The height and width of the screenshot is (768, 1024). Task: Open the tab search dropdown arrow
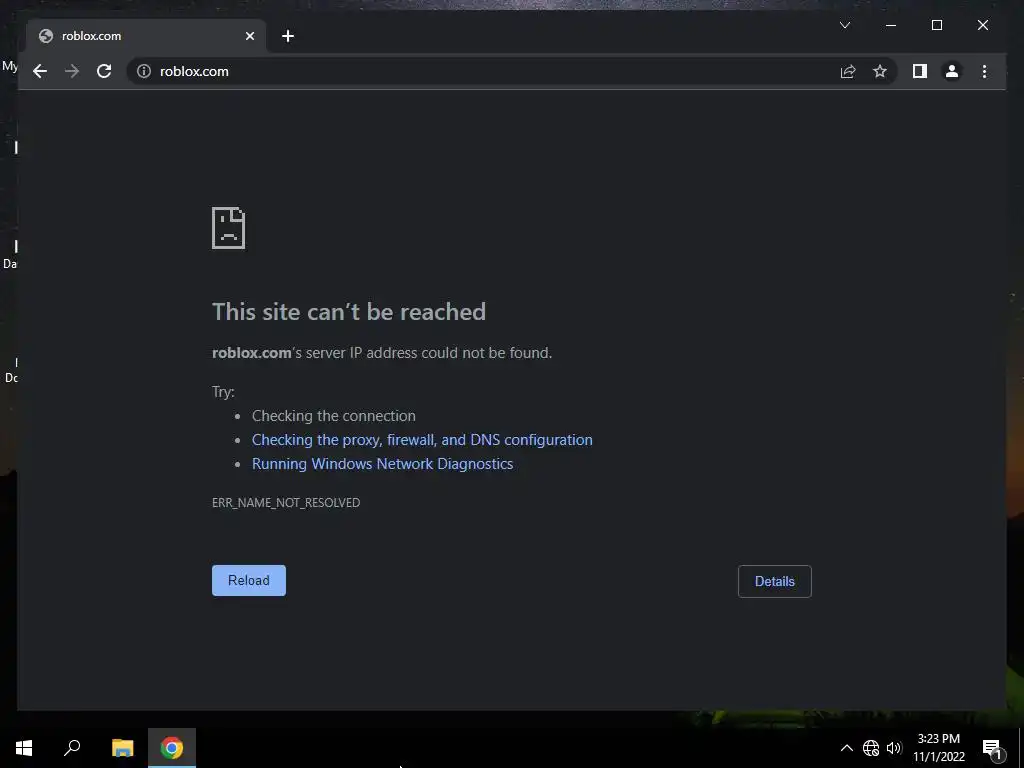844,25
